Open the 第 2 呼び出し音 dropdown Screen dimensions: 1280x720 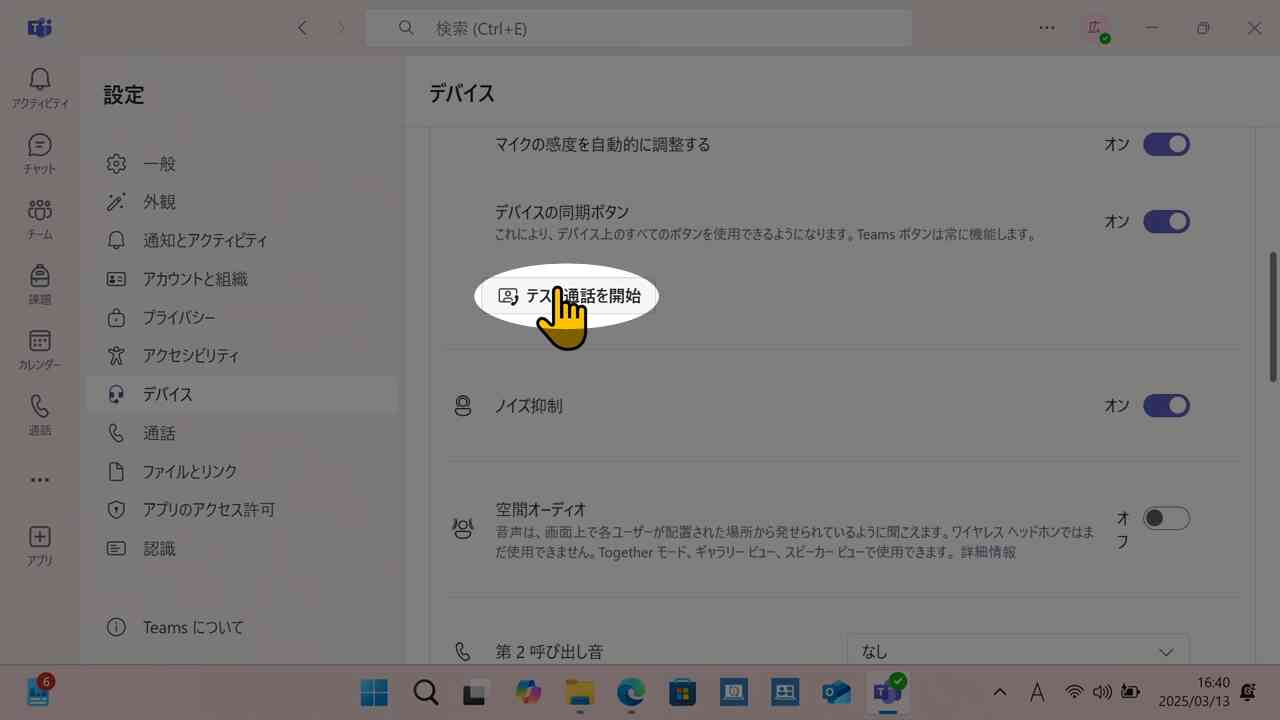tap(1016, 651)
